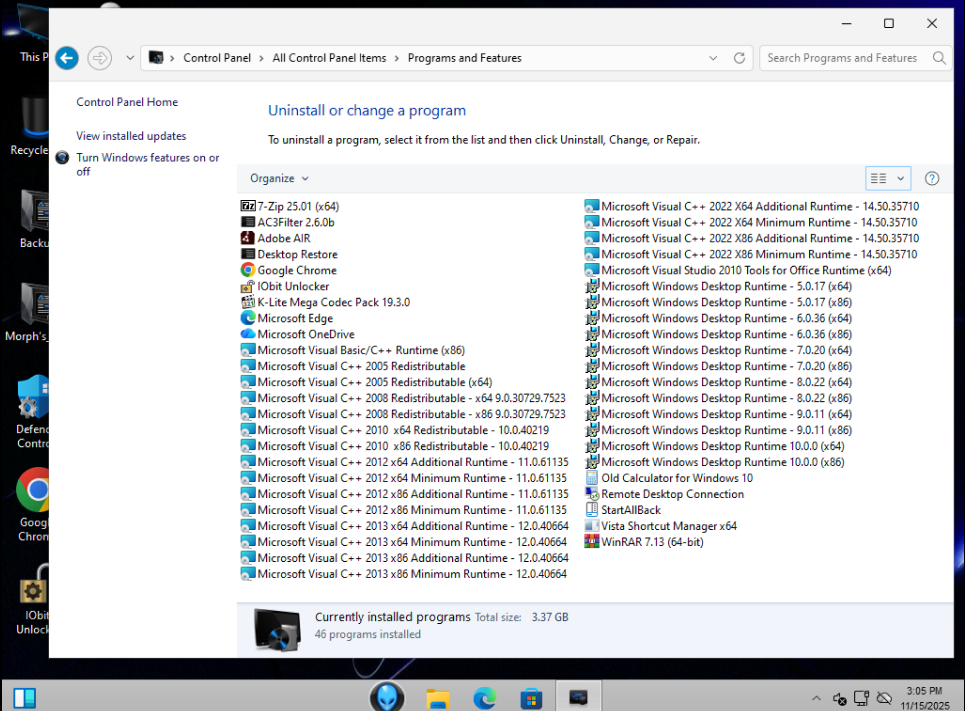Screen dimensions: 965x711
Task: Open Microsoft Store from the taskbar
Action: point(531,698)
